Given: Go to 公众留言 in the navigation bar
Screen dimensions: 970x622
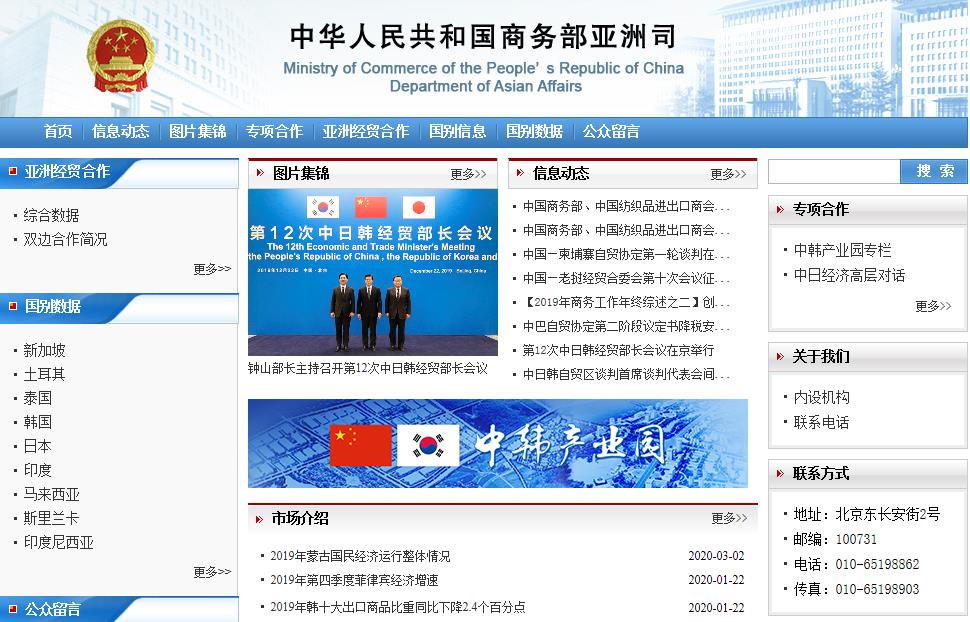Looking at the screenshot, I should pos(611,131).
